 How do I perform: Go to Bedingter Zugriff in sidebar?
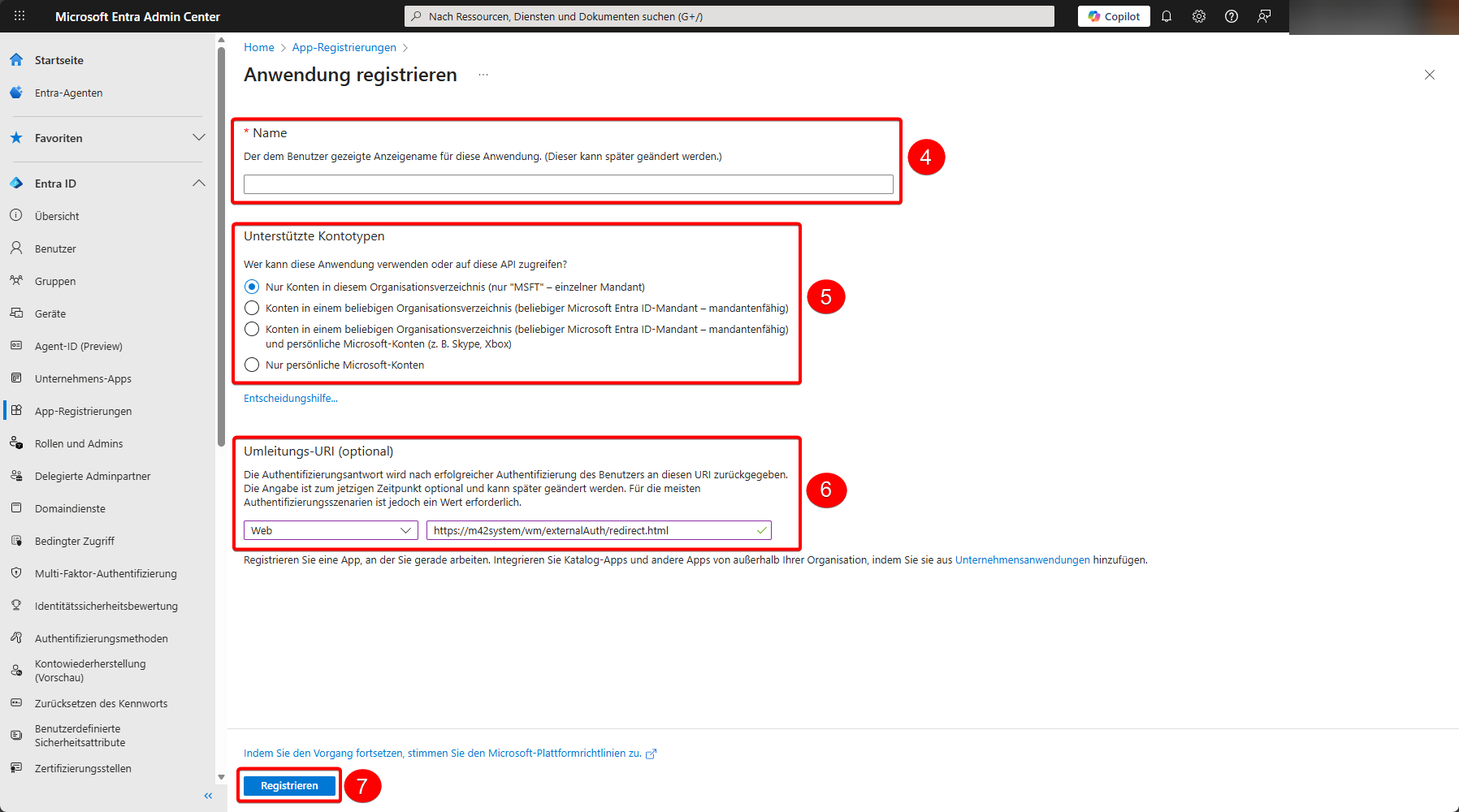(75, 541)
